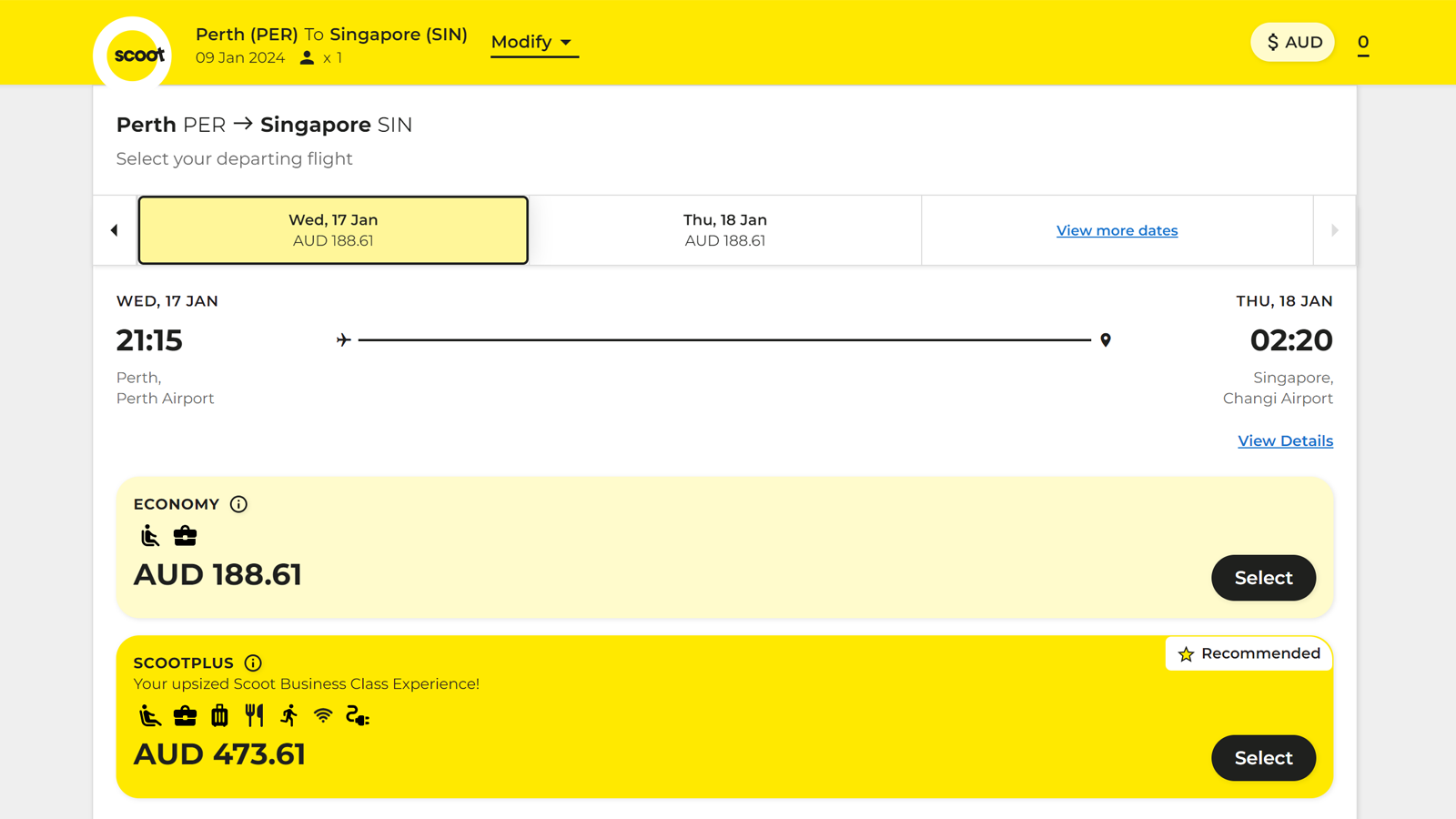The image size is (1456, 819).
Task: Click 'Select your departing flight' text
Action: click(x=235, y=159)
